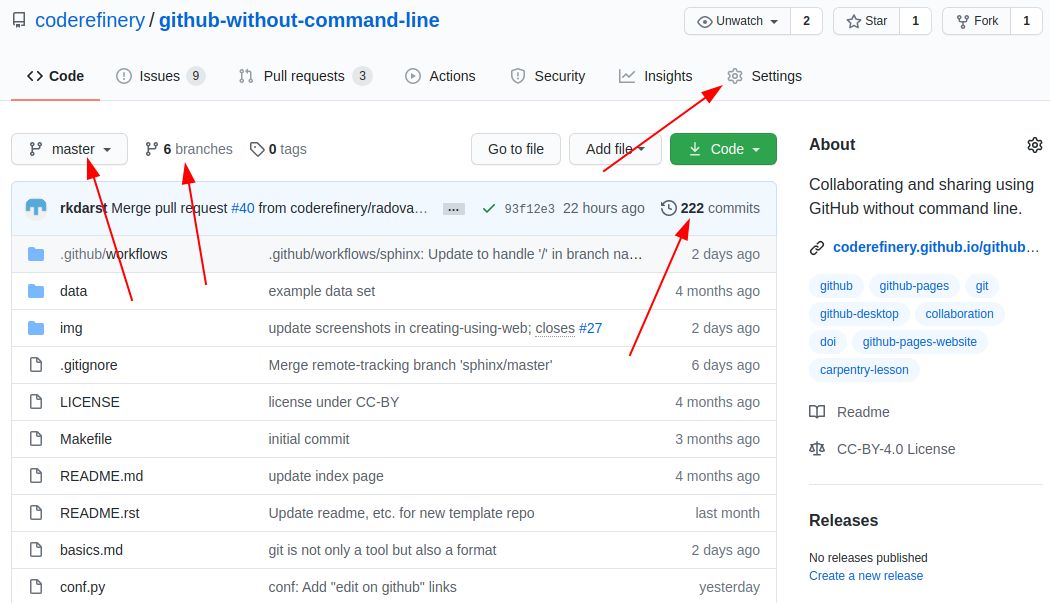Click the link chain icon in About

[x=817, y=248]
